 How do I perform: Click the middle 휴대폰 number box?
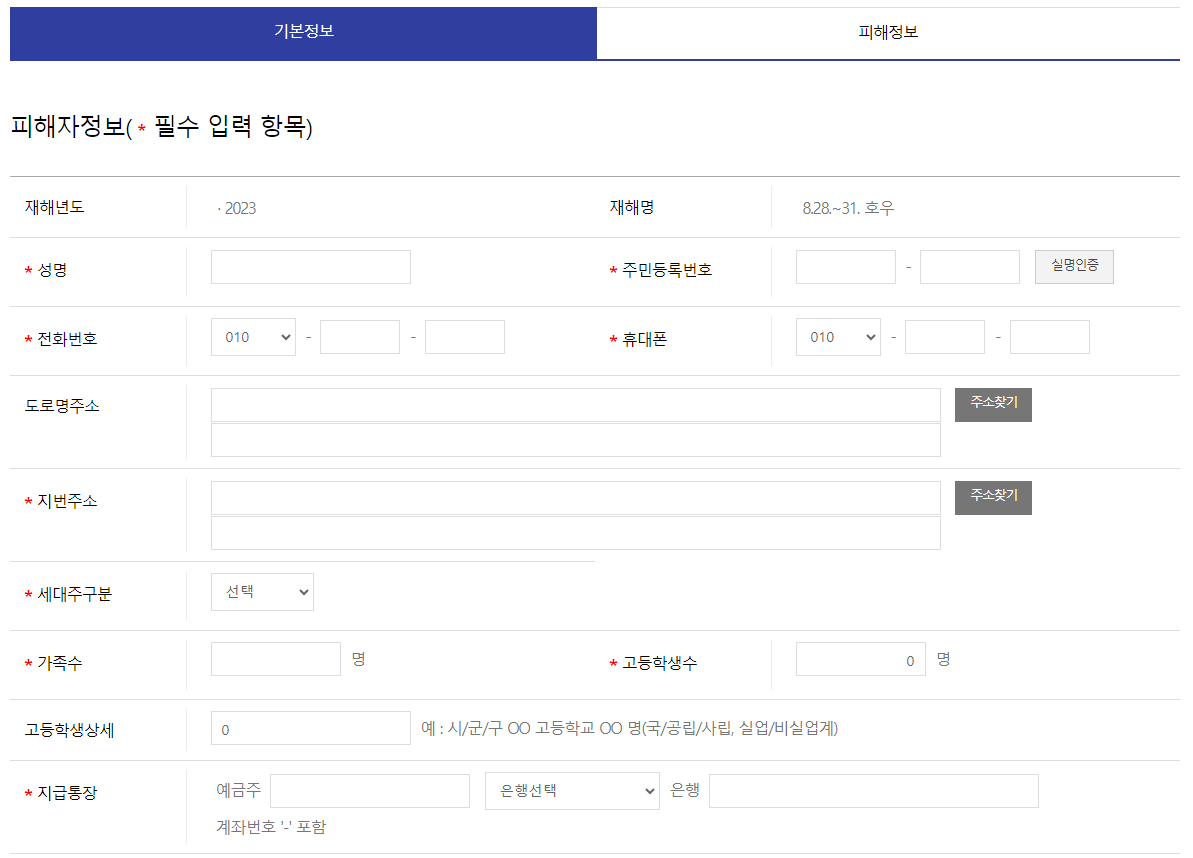[944, 337]
